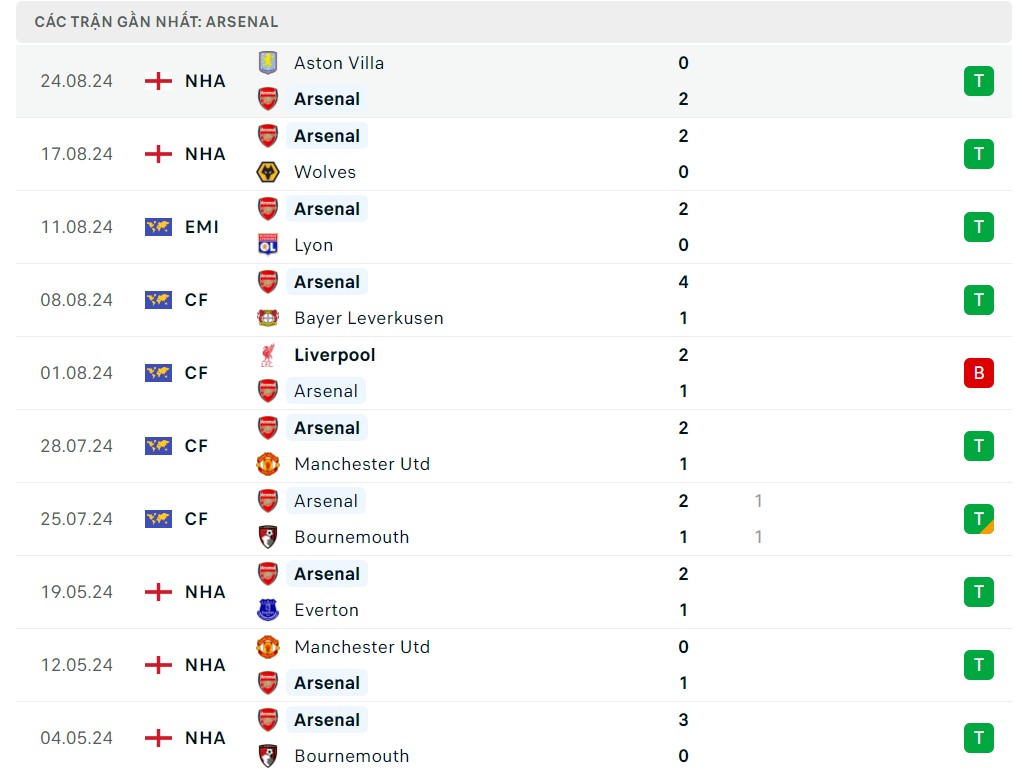This screenshot has height=774, width=1022.
Task: Click the Bayer Leverkusen crest icon
Action: (267, 318)
